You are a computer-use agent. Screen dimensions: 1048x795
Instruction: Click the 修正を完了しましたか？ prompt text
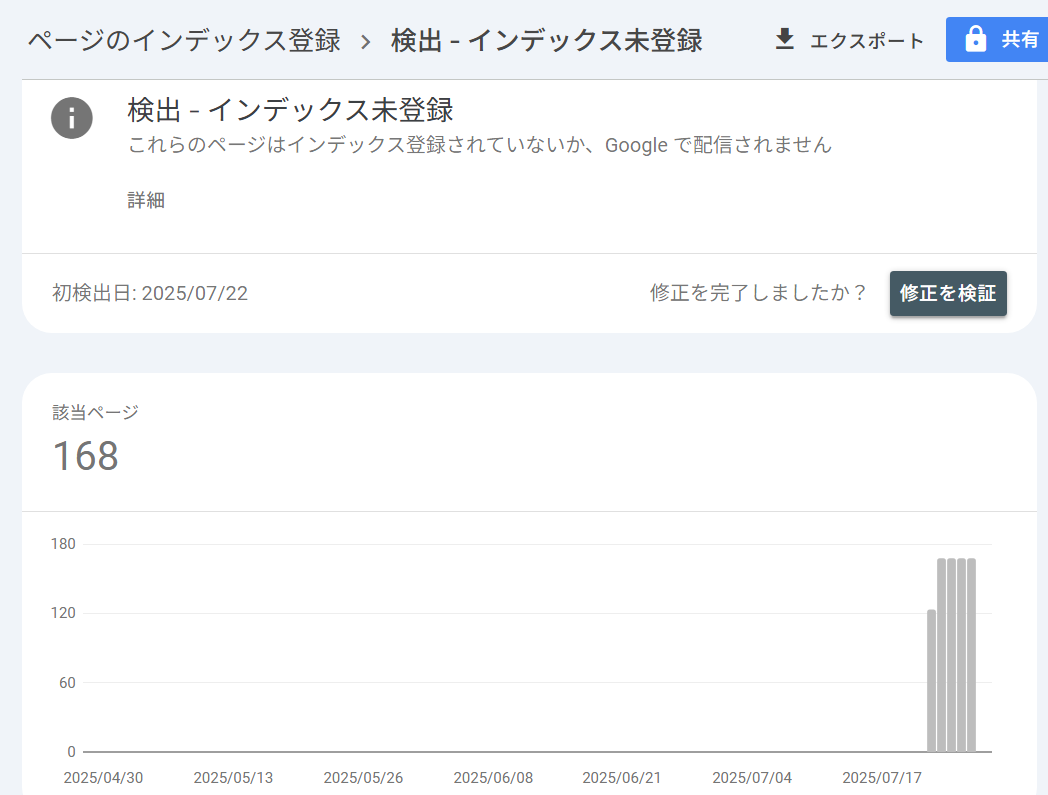758,293
